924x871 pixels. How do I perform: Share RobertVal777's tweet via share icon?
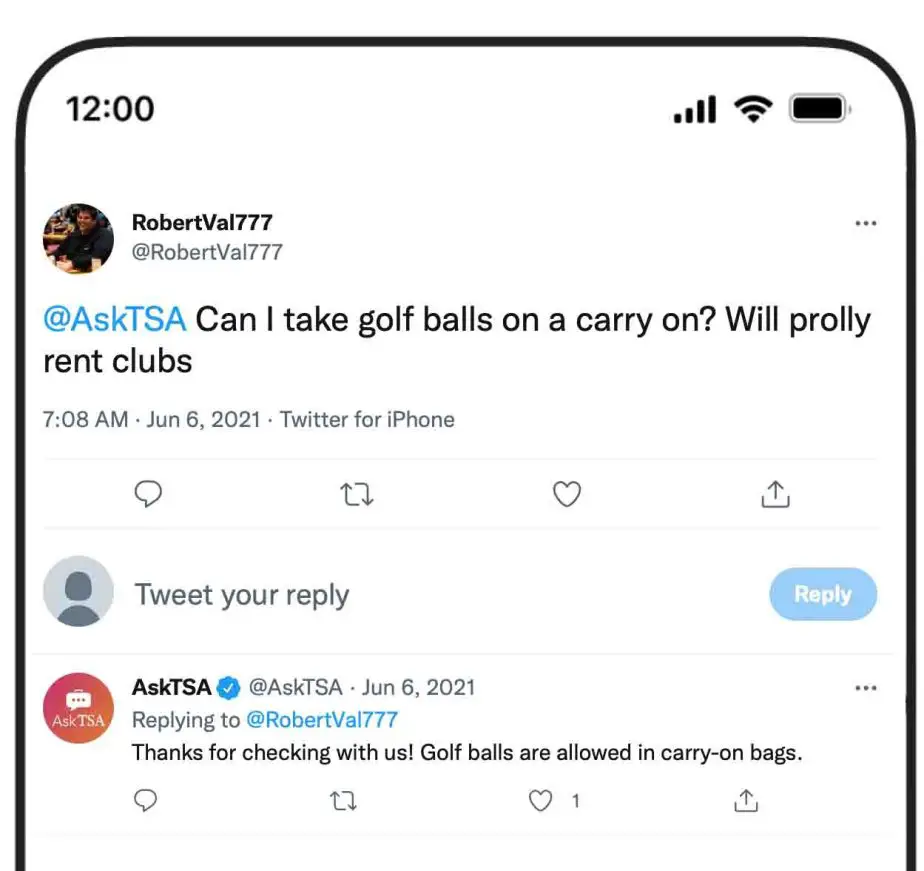coord(777,494)
